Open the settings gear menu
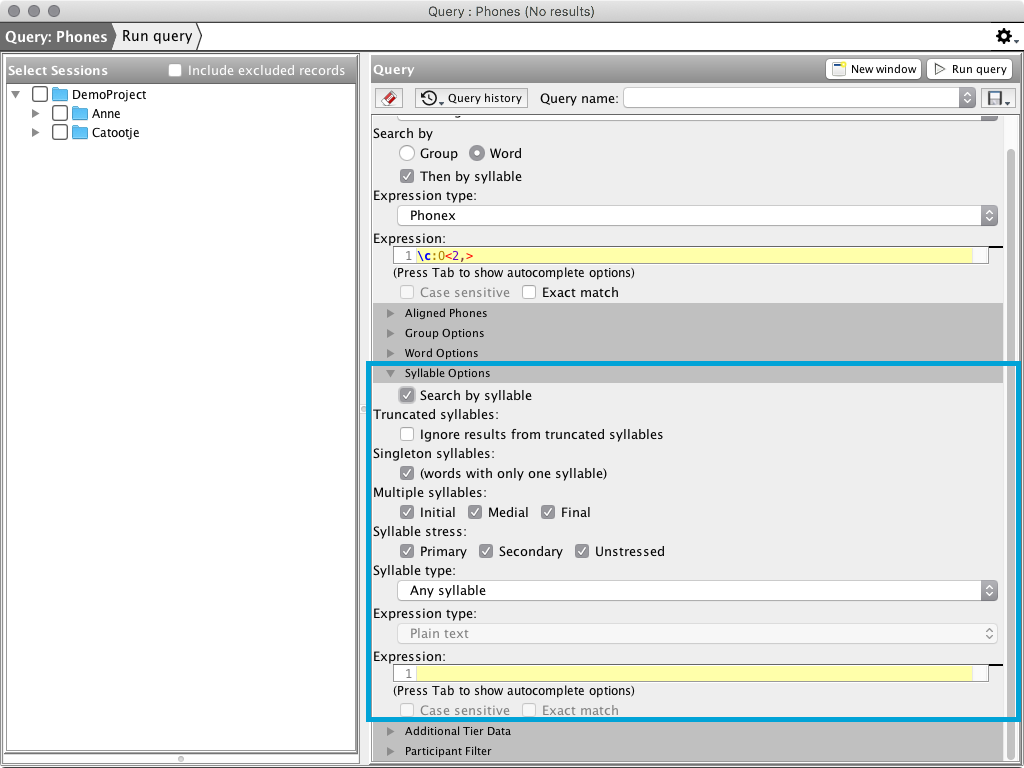This screenshot has width=1024, height=768. 1004,36
